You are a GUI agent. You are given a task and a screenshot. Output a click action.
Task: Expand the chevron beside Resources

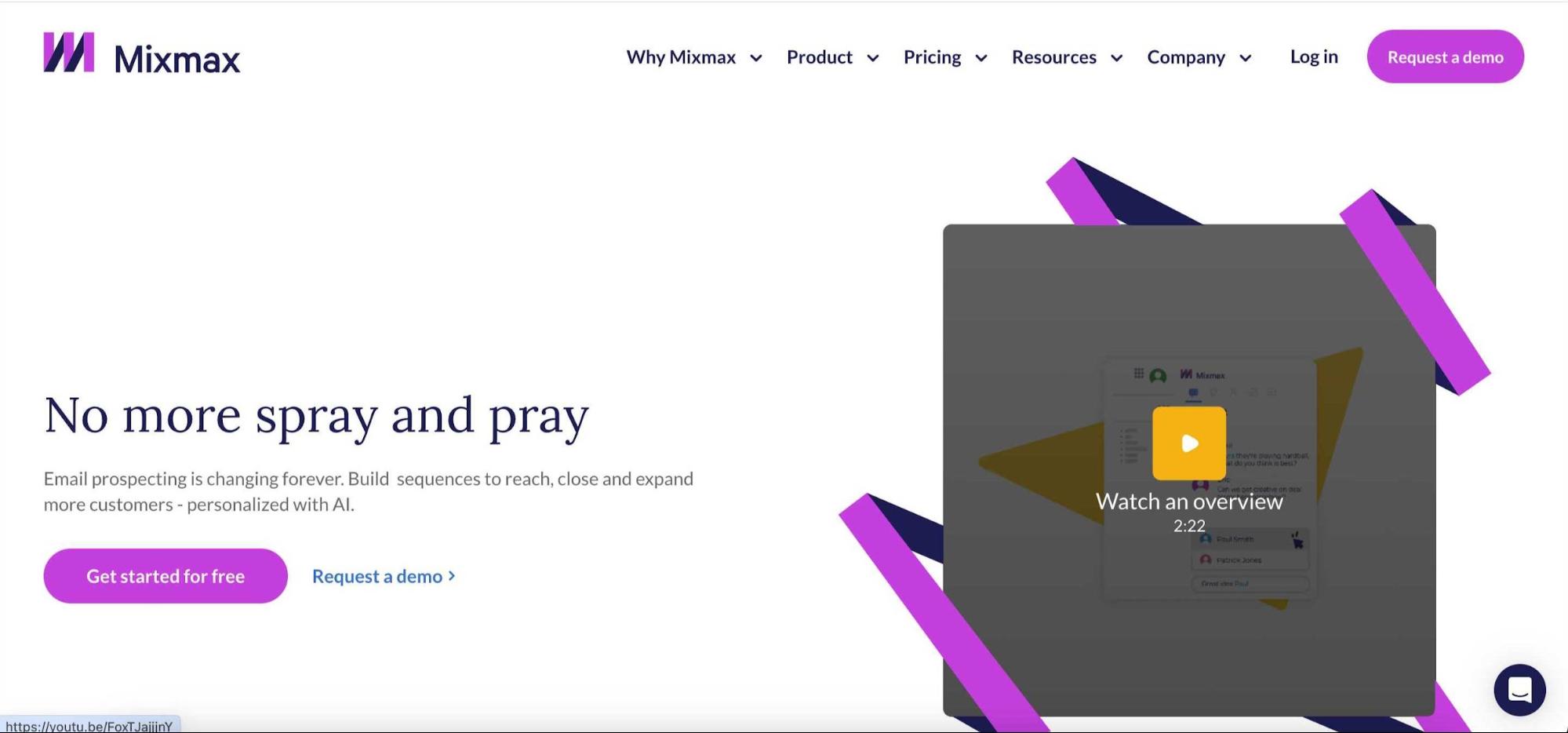pos(1117,58)
